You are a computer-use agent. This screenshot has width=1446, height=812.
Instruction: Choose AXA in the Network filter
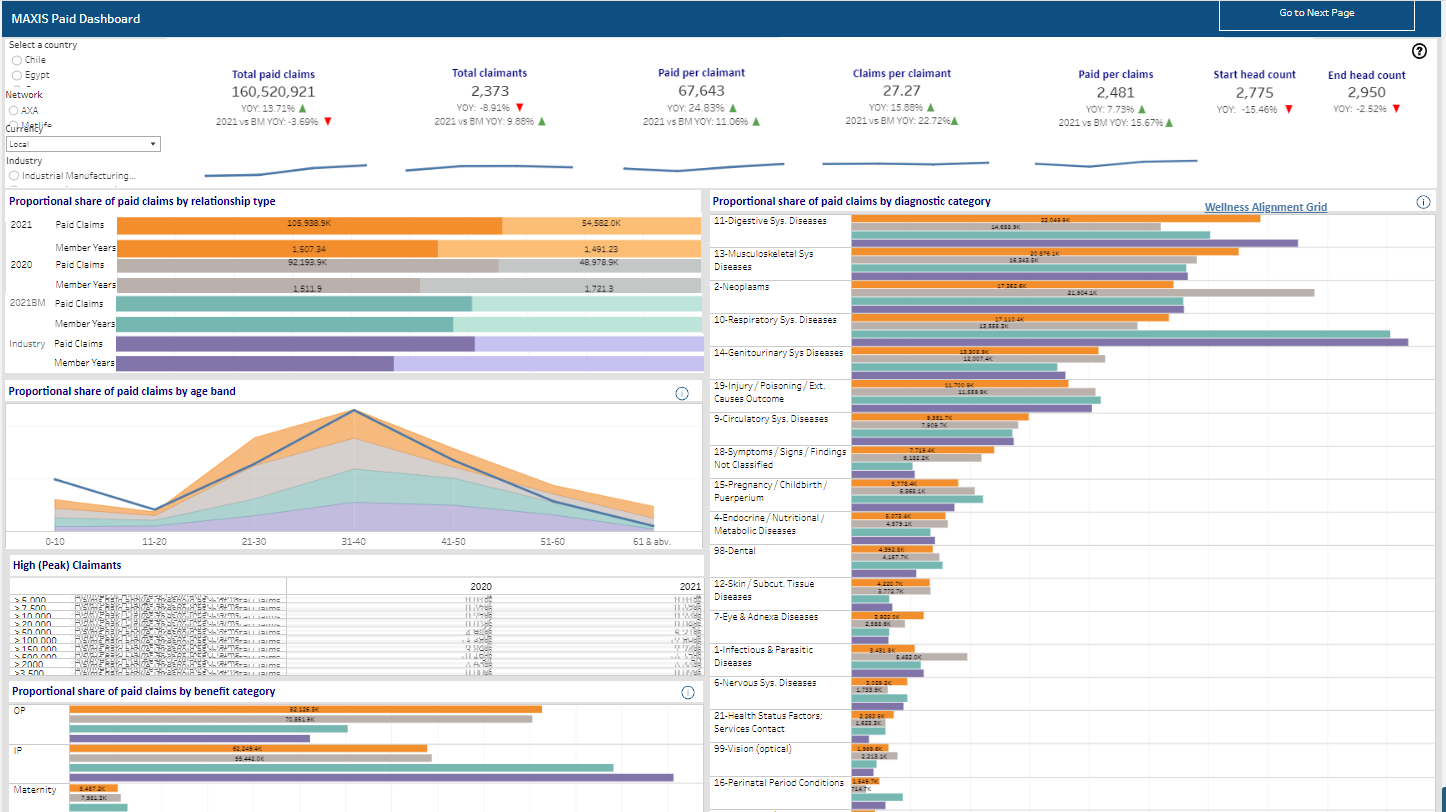[x=14, y=110]
